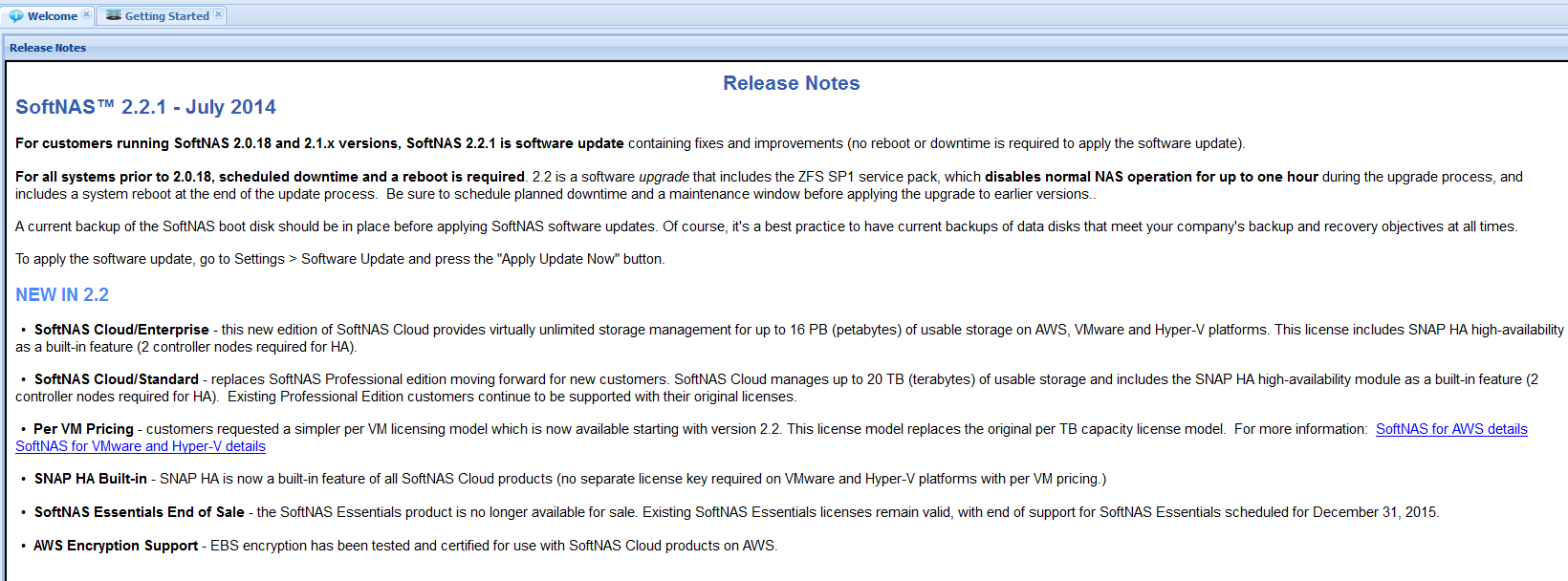The image size is (1568, 581).
Task: Click the italic word 'upgrade'
Action: (664, 177)
